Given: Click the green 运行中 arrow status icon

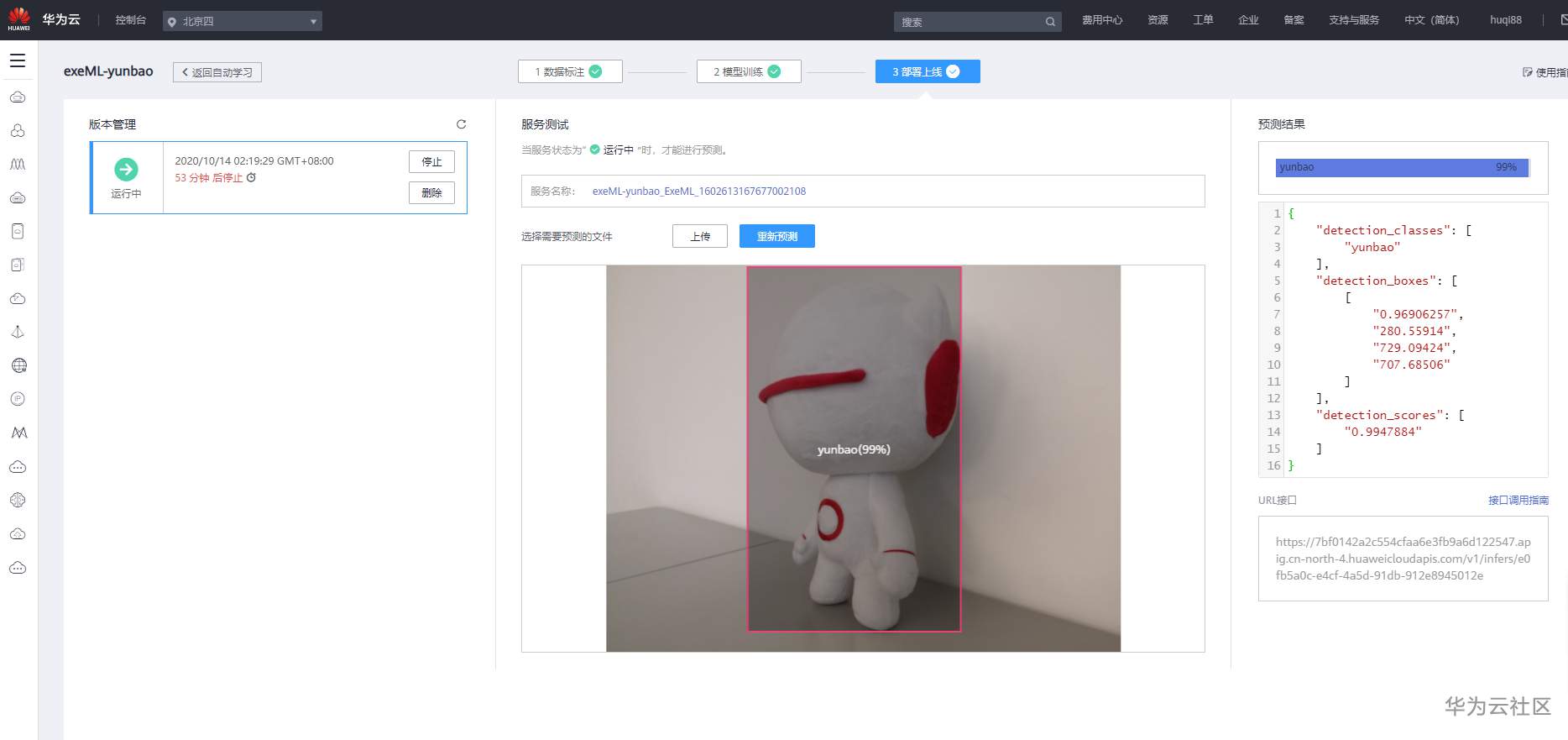Looking at the screenshot, I should click(x=126, y=170).
